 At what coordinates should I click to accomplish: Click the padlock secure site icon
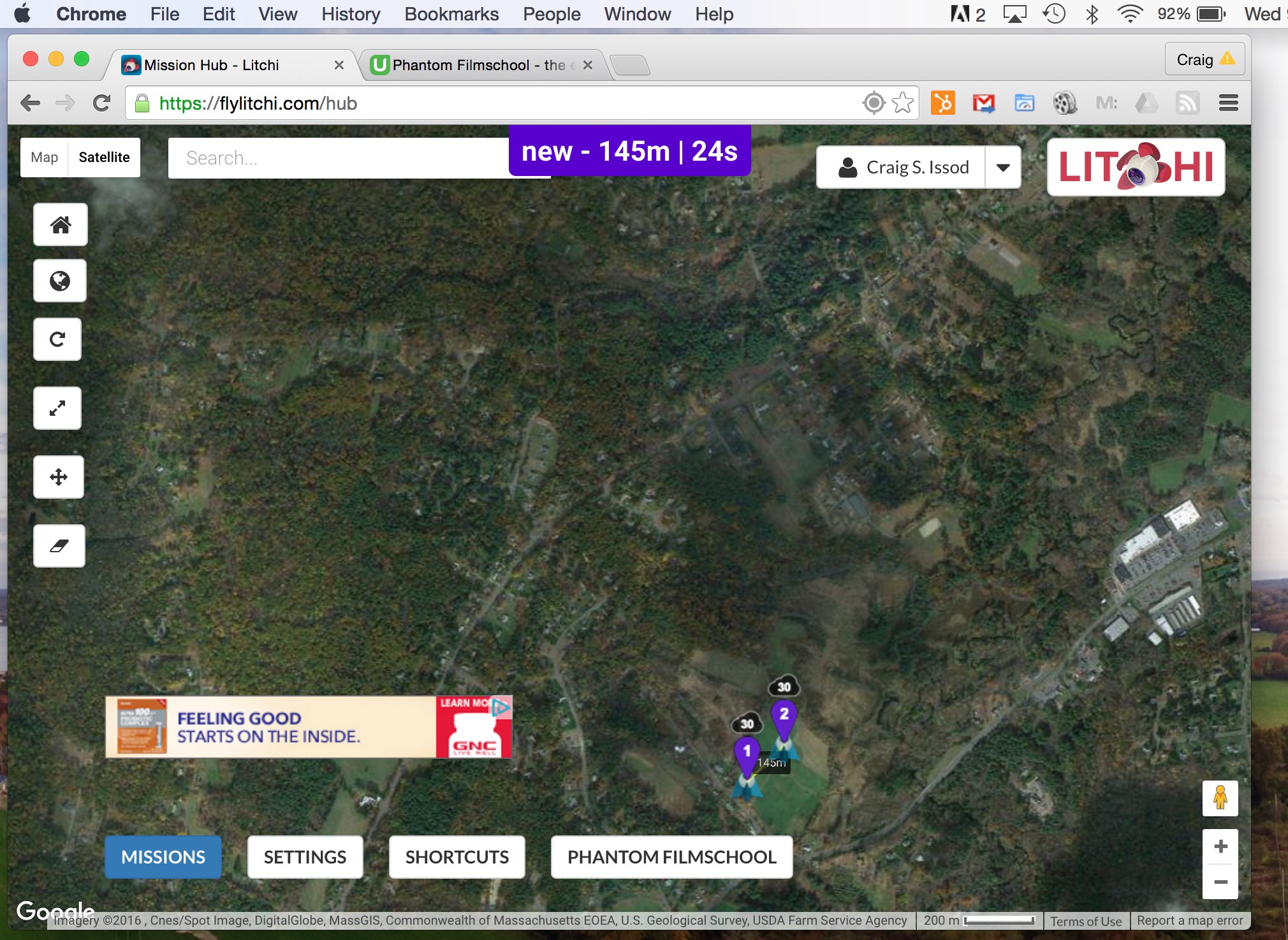(x=142, y=103)
